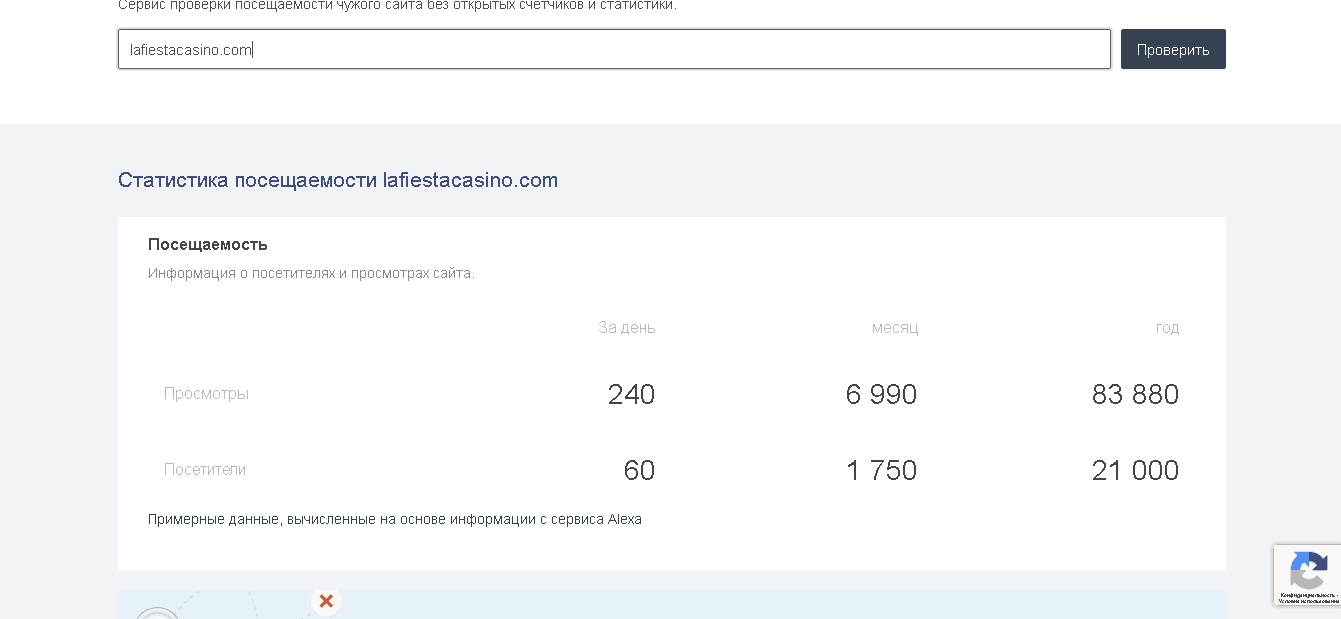Select the 'За день' column header
The height and width of the screenshot is (619, 1341).
click(626, 327)
